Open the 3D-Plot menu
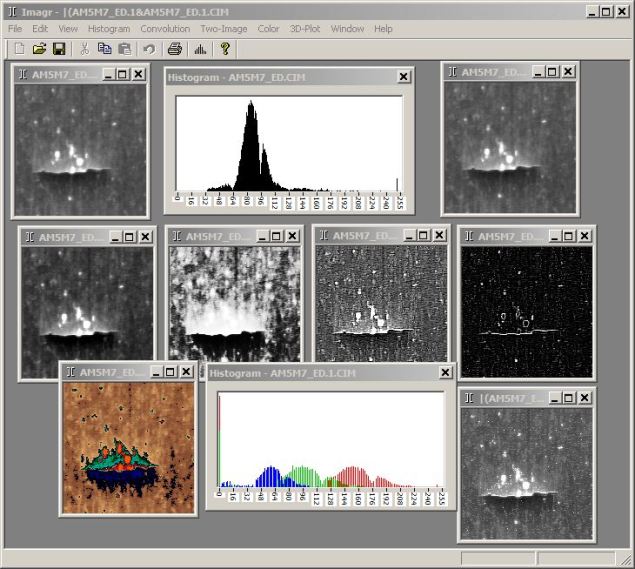Screen dimensions: 635x569 click(305, 29)
